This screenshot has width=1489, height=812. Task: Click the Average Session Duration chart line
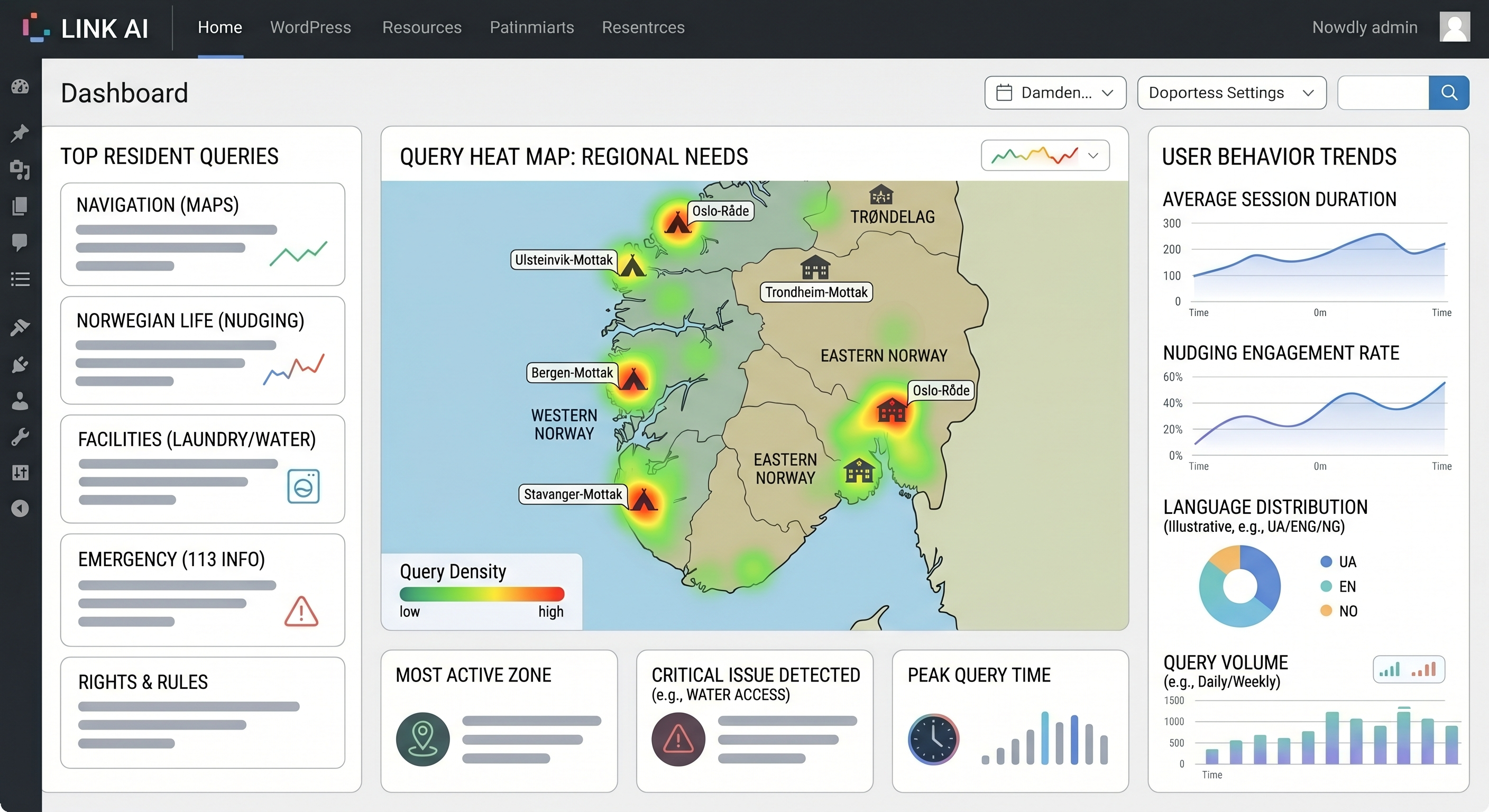pyautogui.click(x=1319, y=255)
